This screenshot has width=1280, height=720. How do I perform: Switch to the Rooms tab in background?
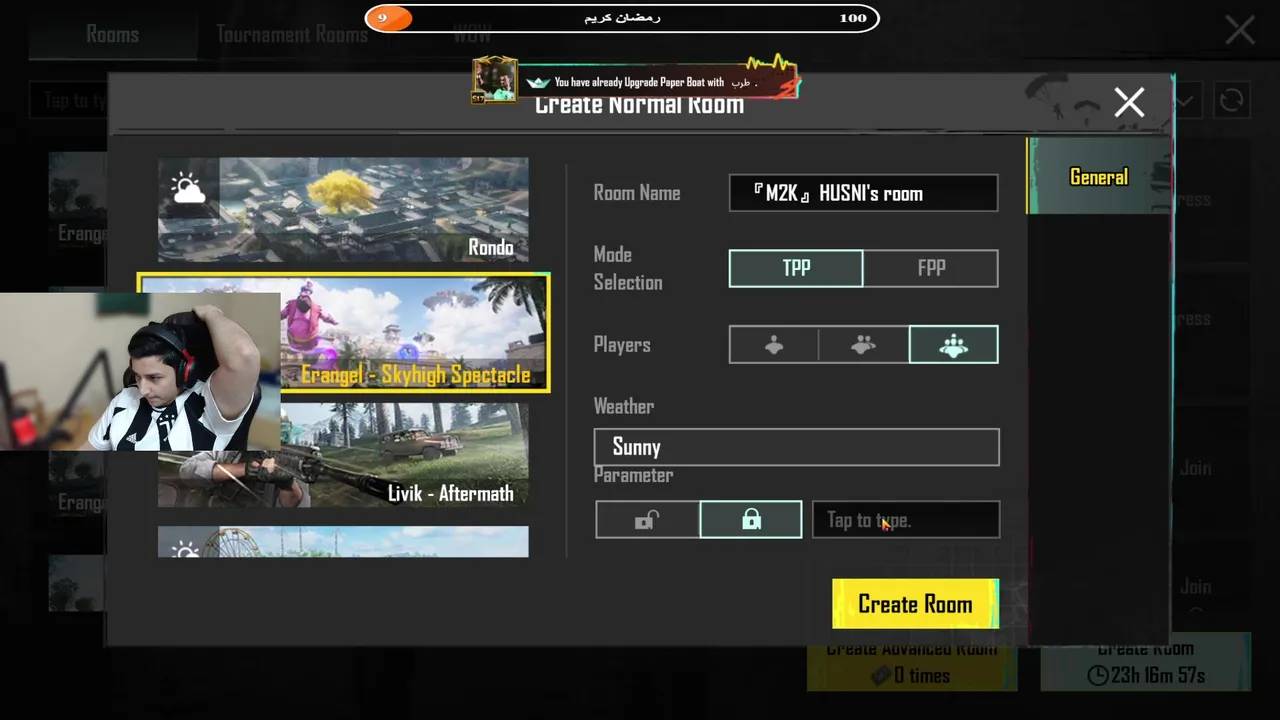click(x=112, y=34)
